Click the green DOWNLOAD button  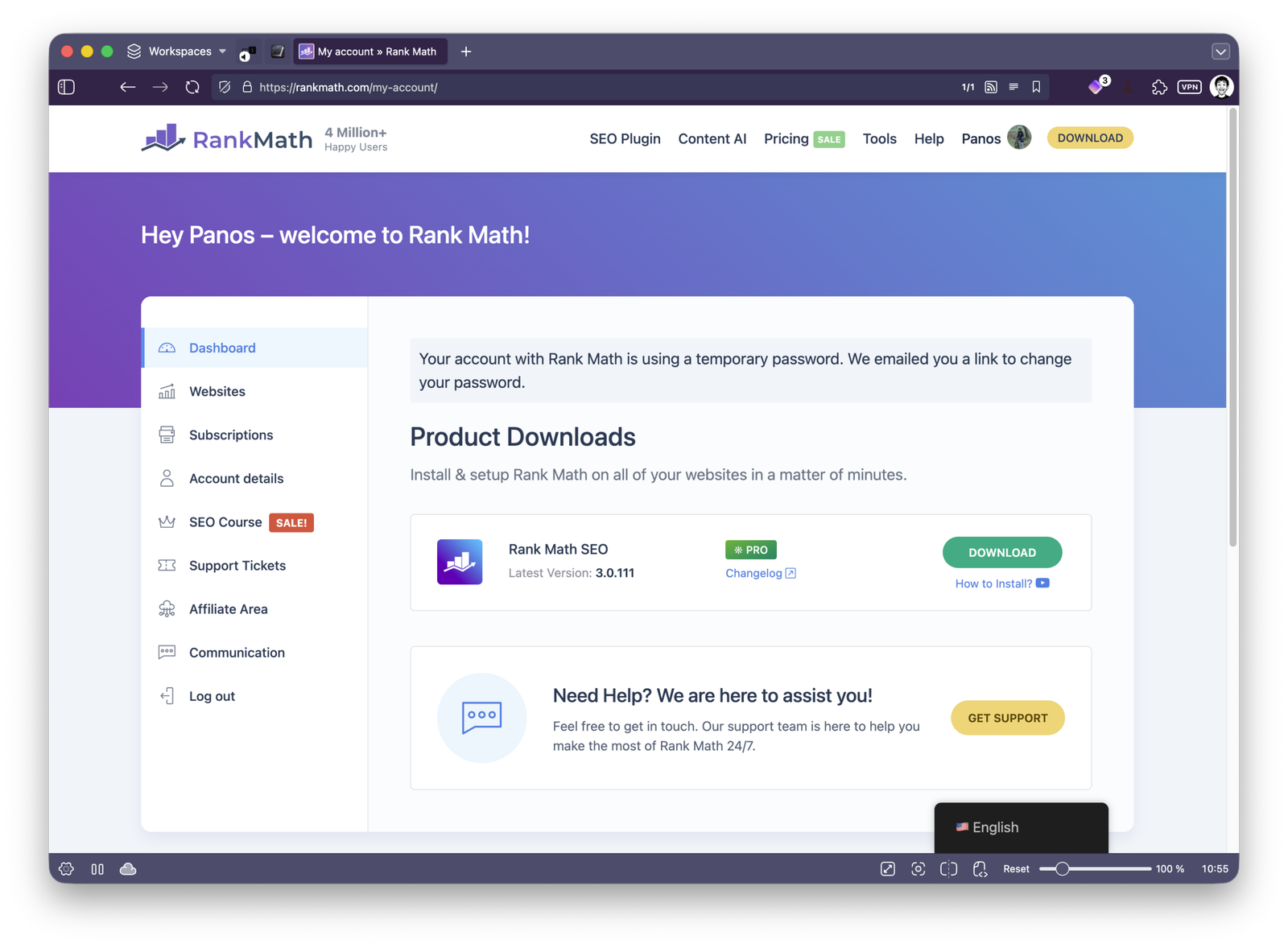pos(1002,552)
